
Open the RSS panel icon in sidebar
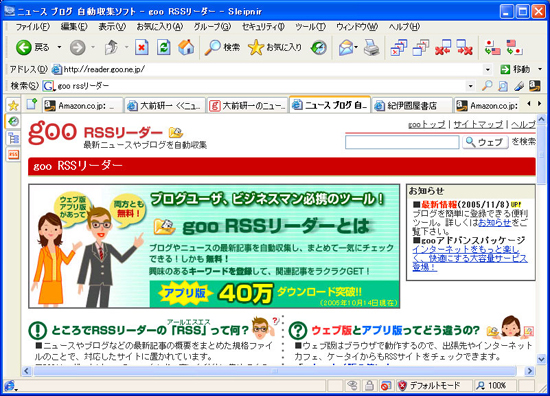tap(13, 154)
